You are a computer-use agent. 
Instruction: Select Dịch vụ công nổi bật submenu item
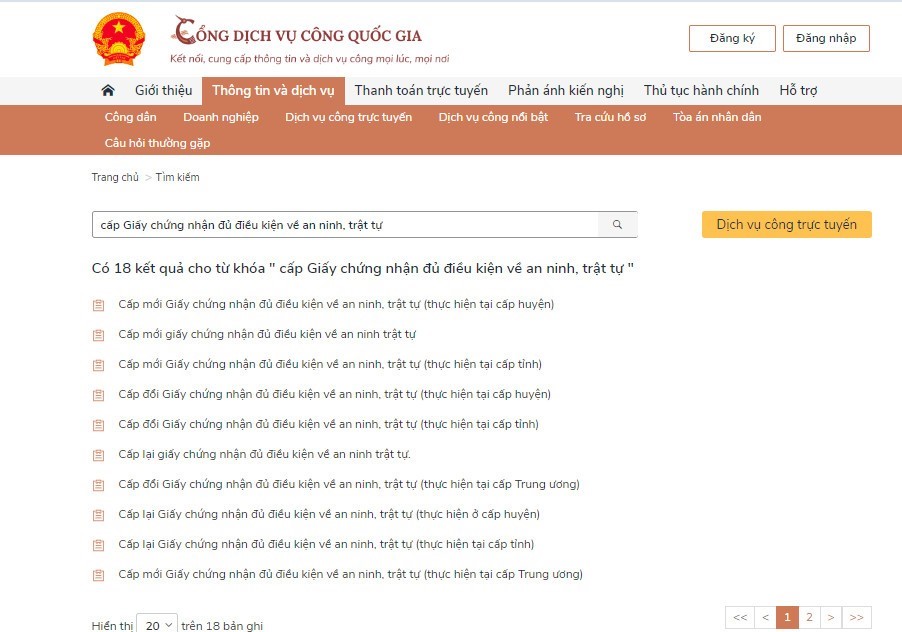[x=493, y=117]
